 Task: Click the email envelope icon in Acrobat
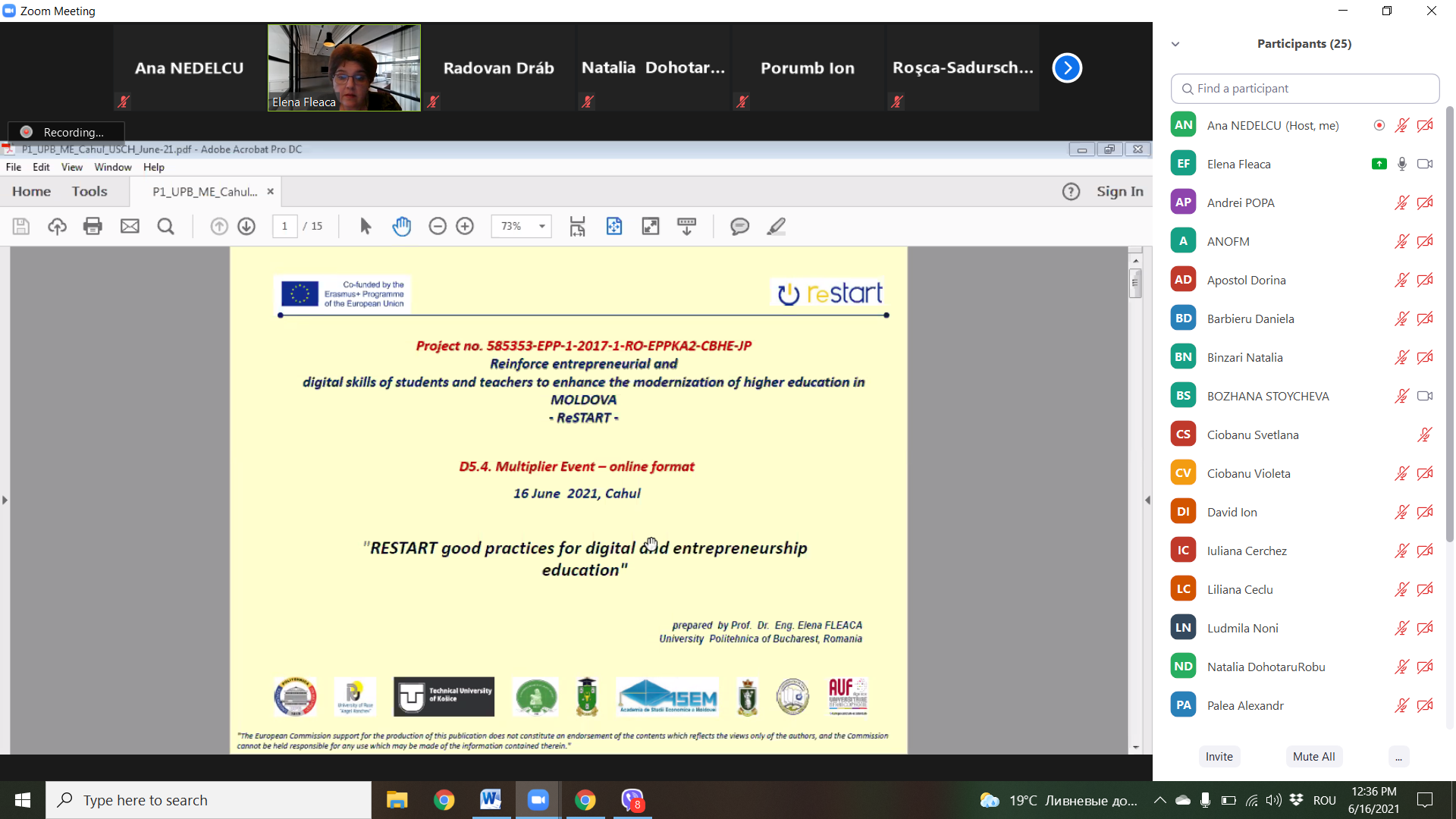[130, 226]
